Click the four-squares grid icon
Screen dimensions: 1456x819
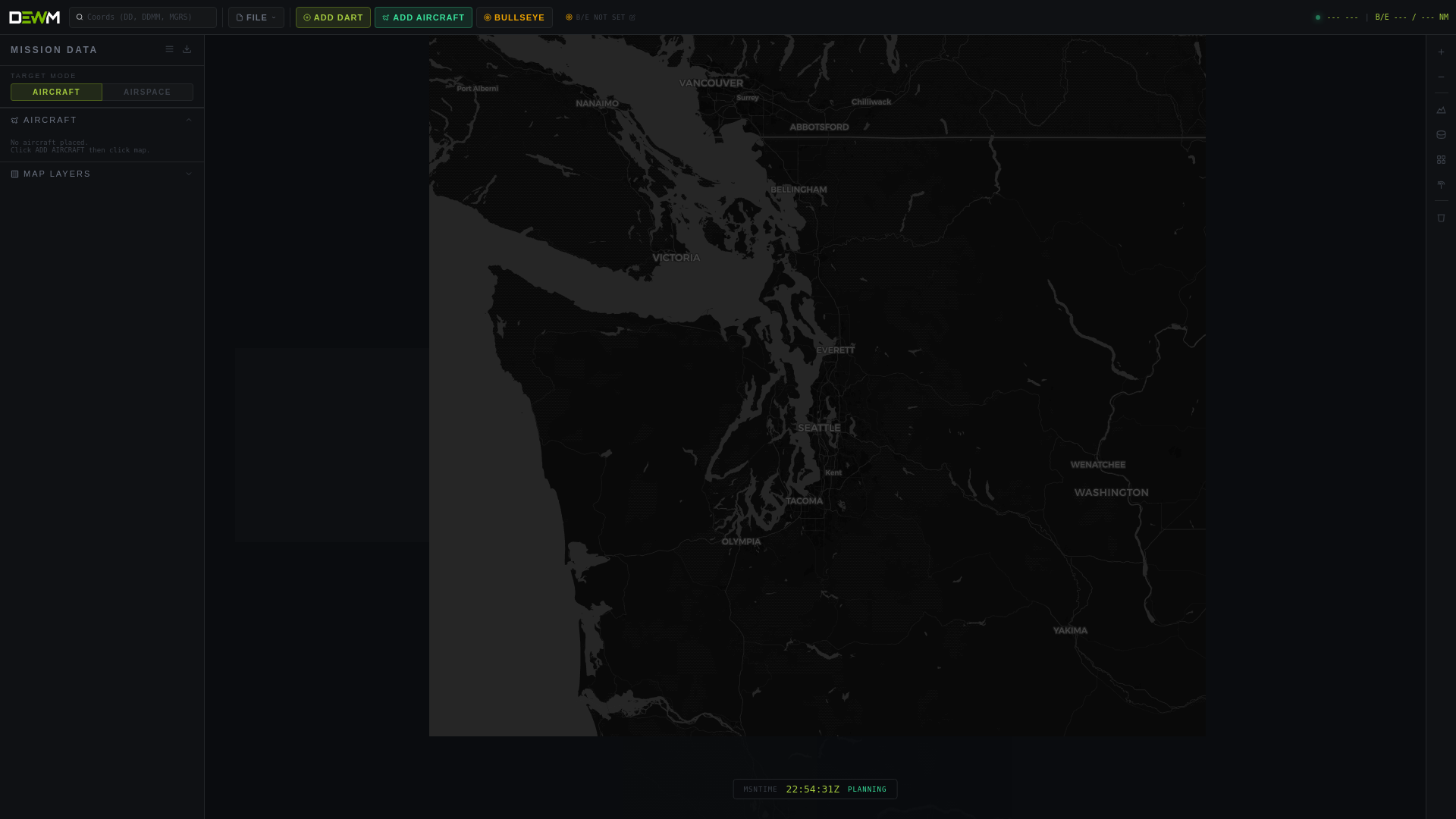tap(1441, 160)
